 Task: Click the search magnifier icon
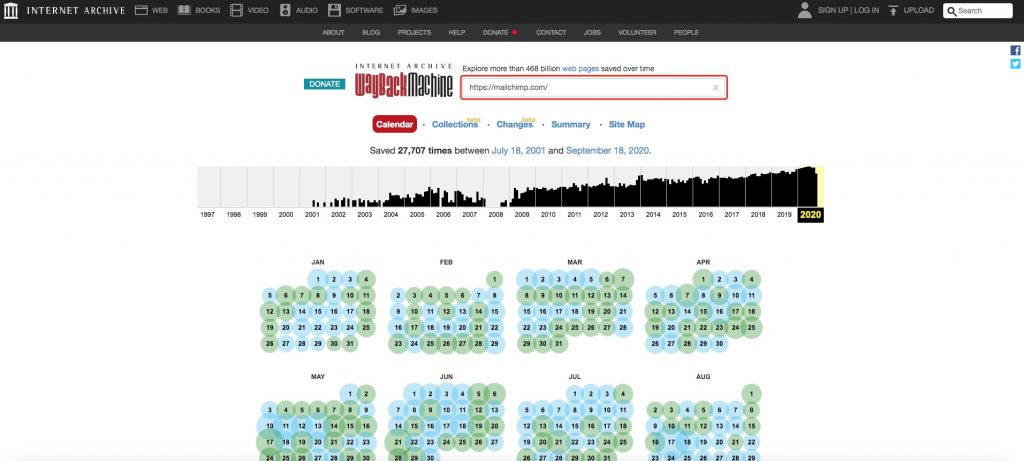click(952, 11)
